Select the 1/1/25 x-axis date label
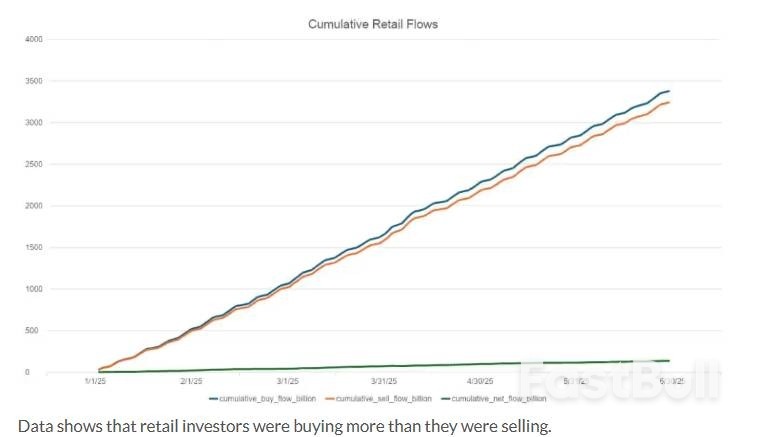Image resolution: width=768 pixels, height=437 pixels. click(97, 381)
